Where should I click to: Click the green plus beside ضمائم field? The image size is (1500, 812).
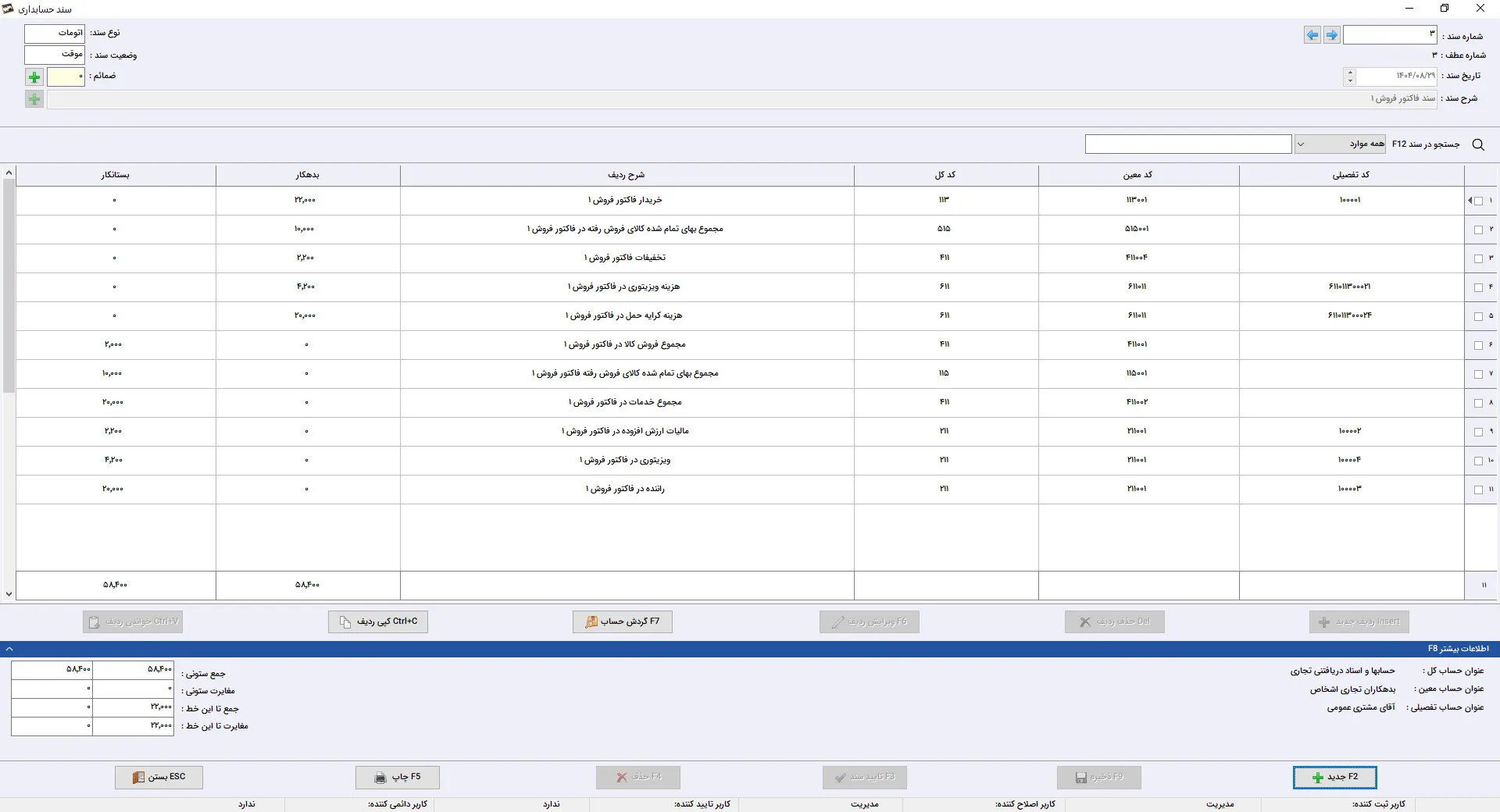[34, 77]
